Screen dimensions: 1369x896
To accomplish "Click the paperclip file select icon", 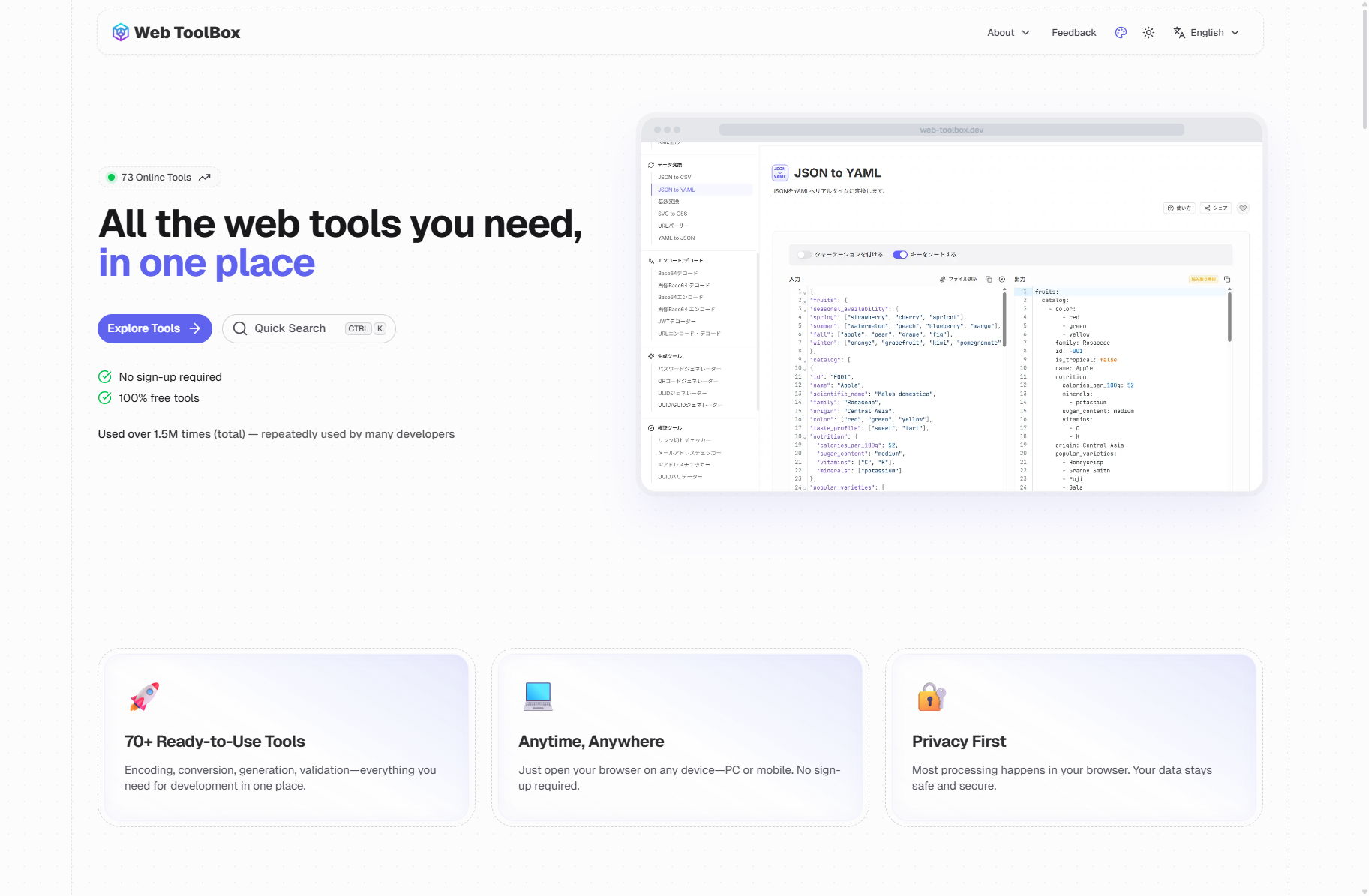I will (943, 279).
